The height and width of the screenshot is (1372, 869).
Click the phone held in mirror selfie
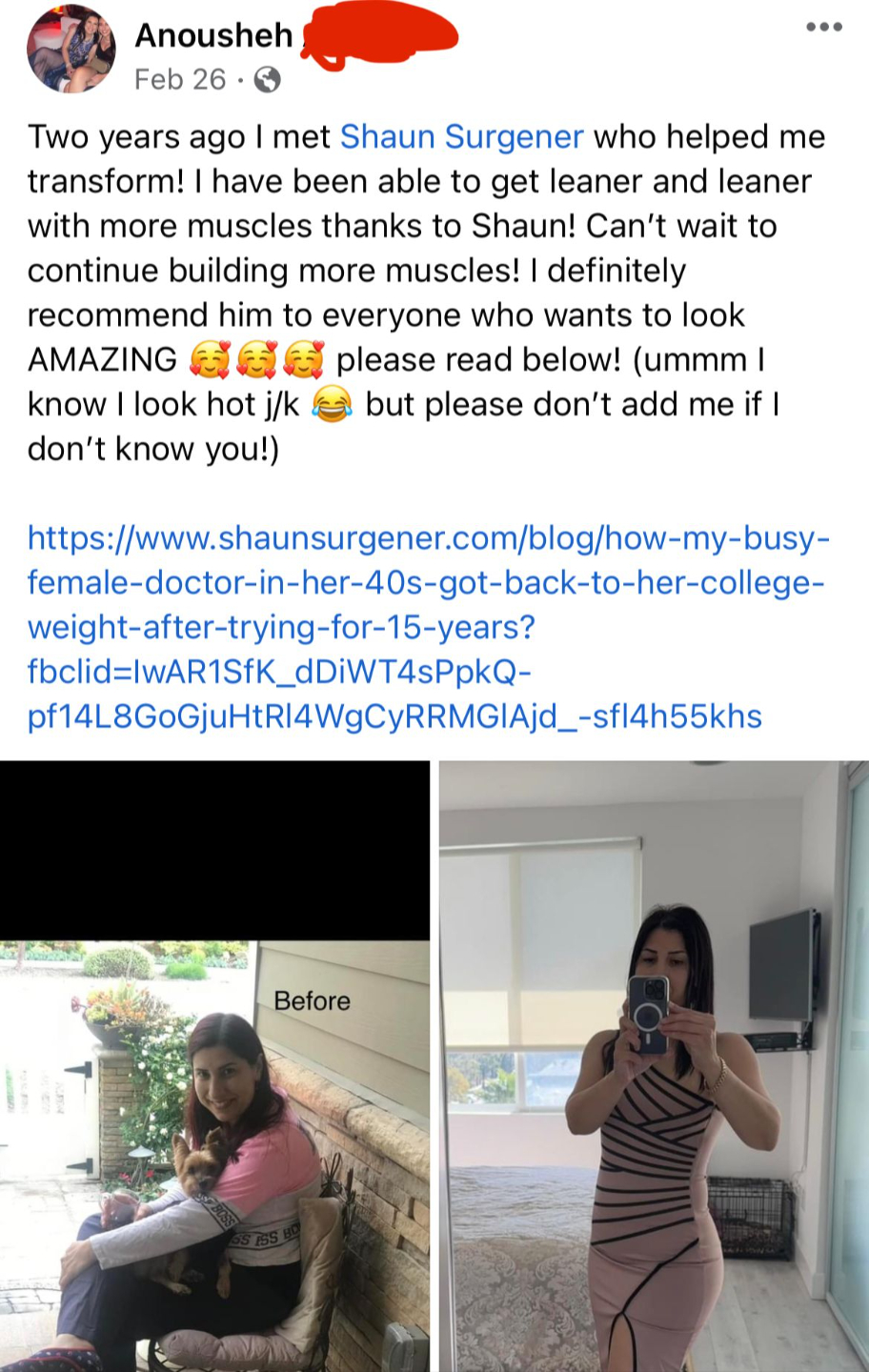(649, 1014)
